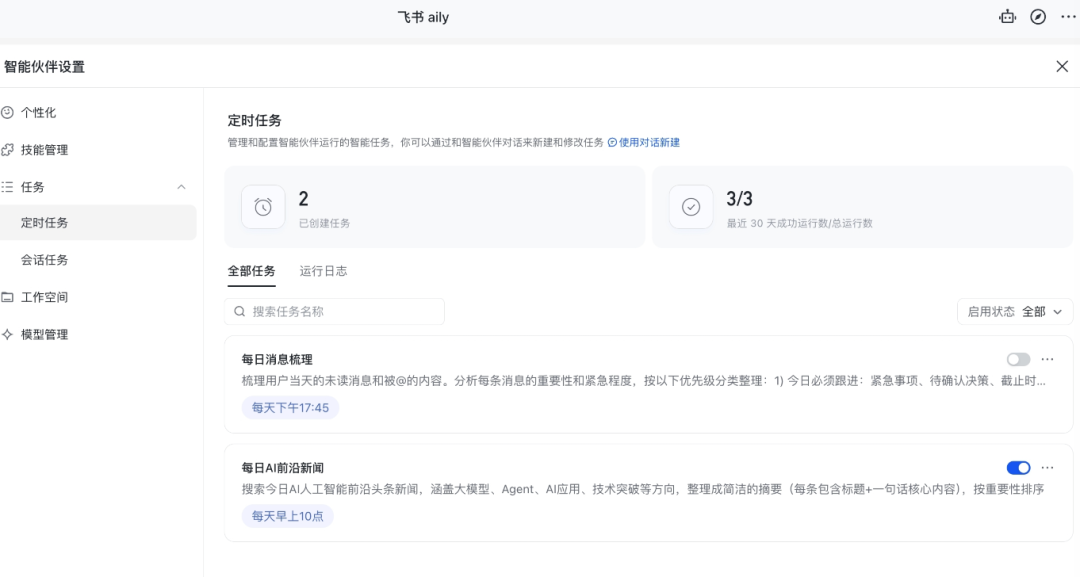Open the robot assistant icon in the top bar
Screen dimensions: 1080x577
1007,17
